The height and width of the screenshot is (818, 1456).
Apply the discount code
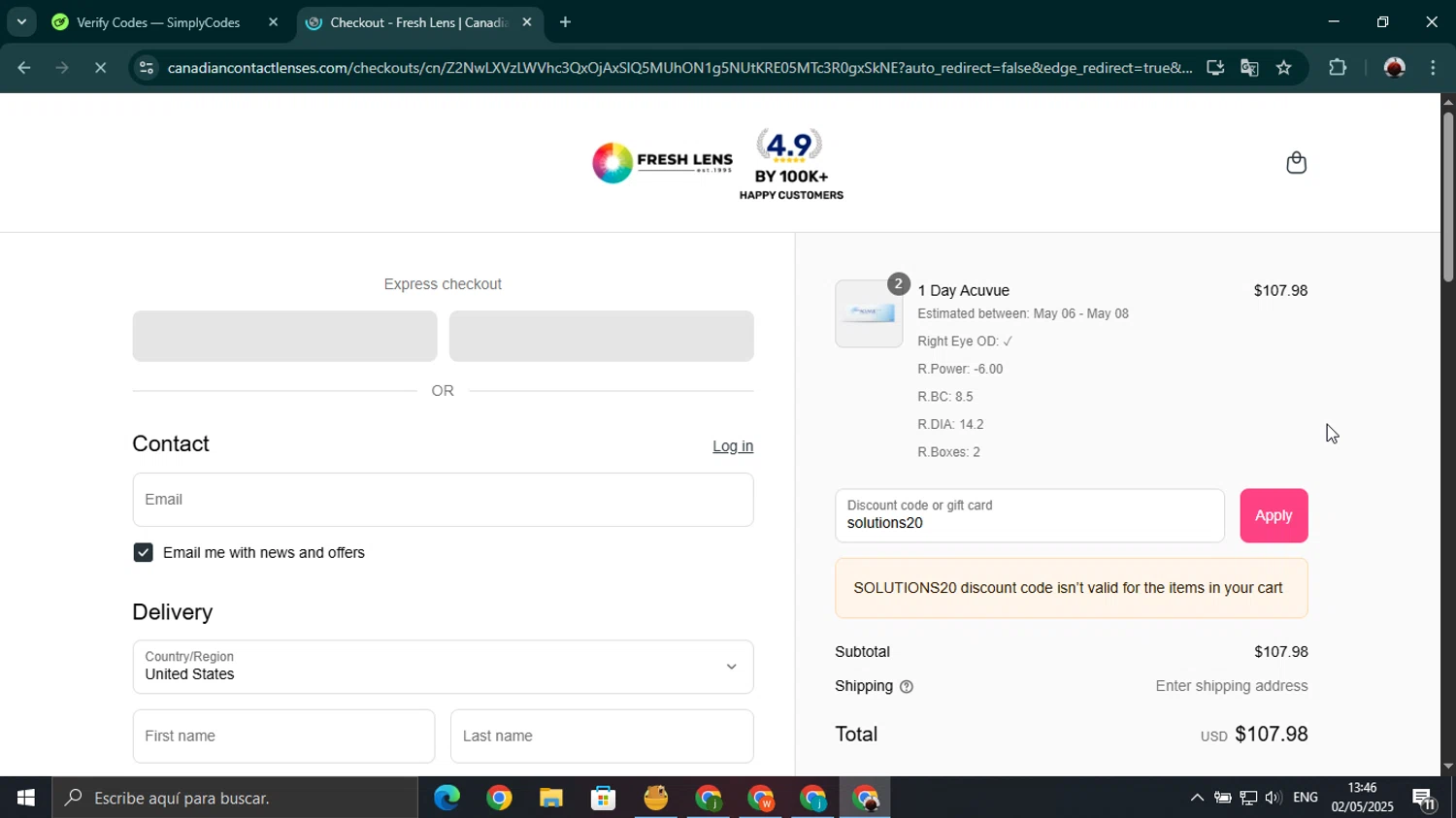(1274, 516)
